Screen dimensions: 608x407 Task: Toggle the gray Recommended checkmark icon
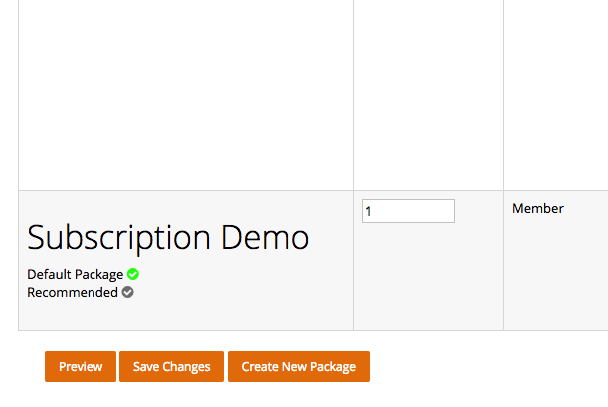pyautogui.click(x=128, y=292)
